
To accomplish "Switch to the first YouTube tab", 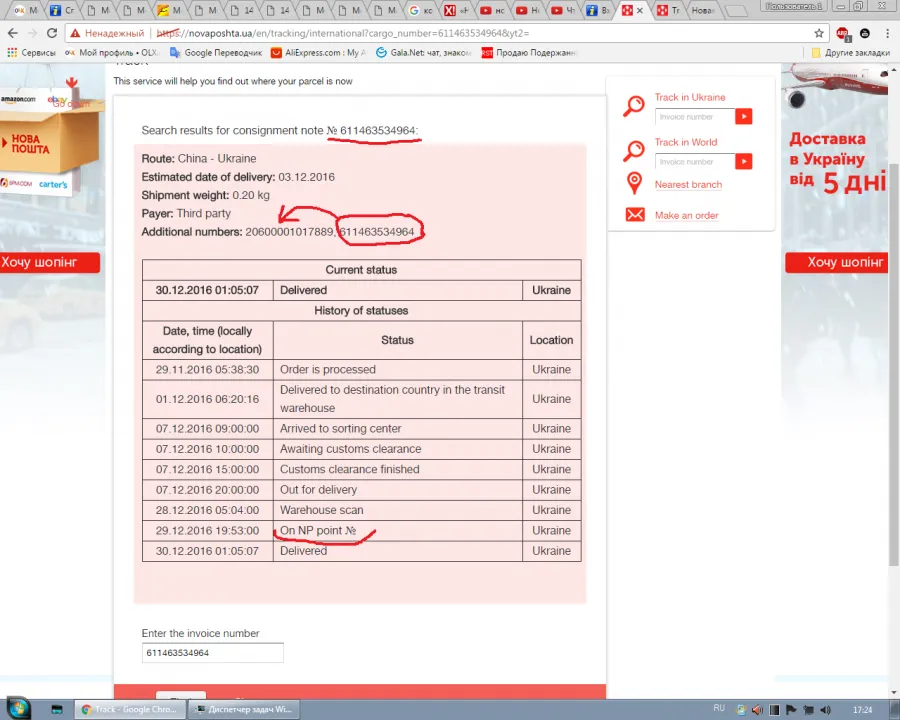I will pos(492,10).
